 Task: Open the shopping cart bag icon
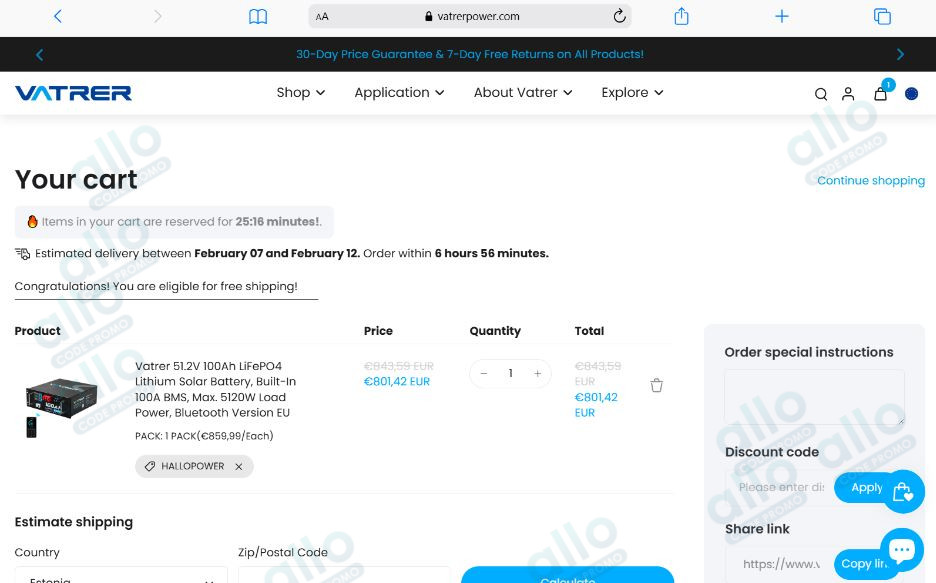coord(880,93)
